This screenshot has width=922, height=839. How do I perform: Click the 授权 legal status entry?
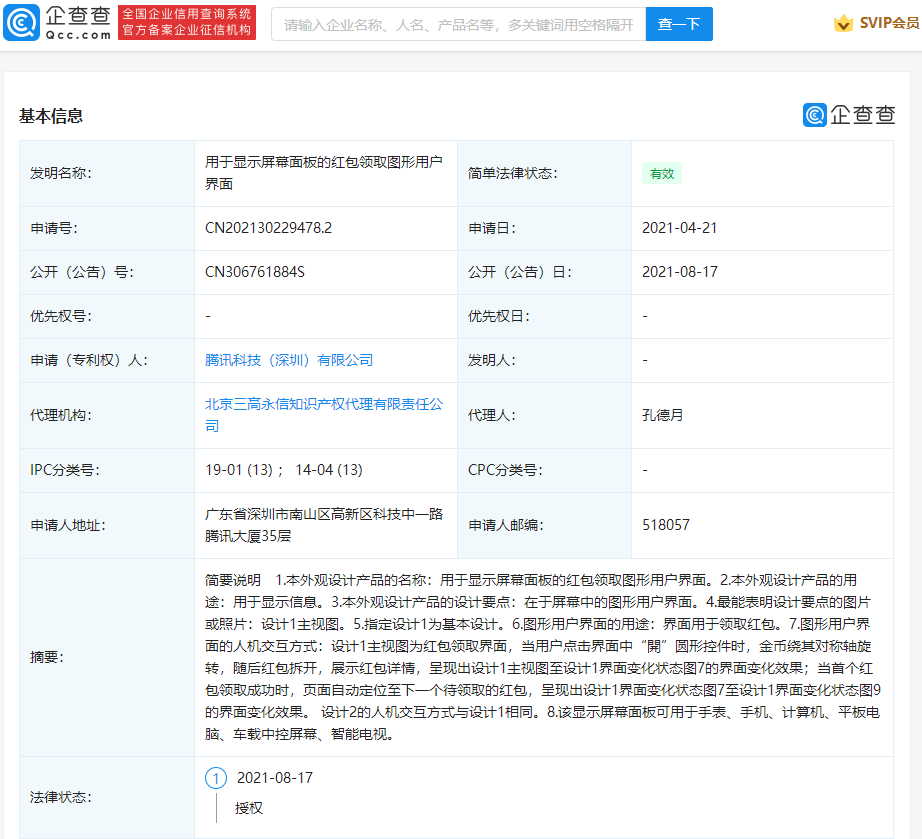click(249, 807)
